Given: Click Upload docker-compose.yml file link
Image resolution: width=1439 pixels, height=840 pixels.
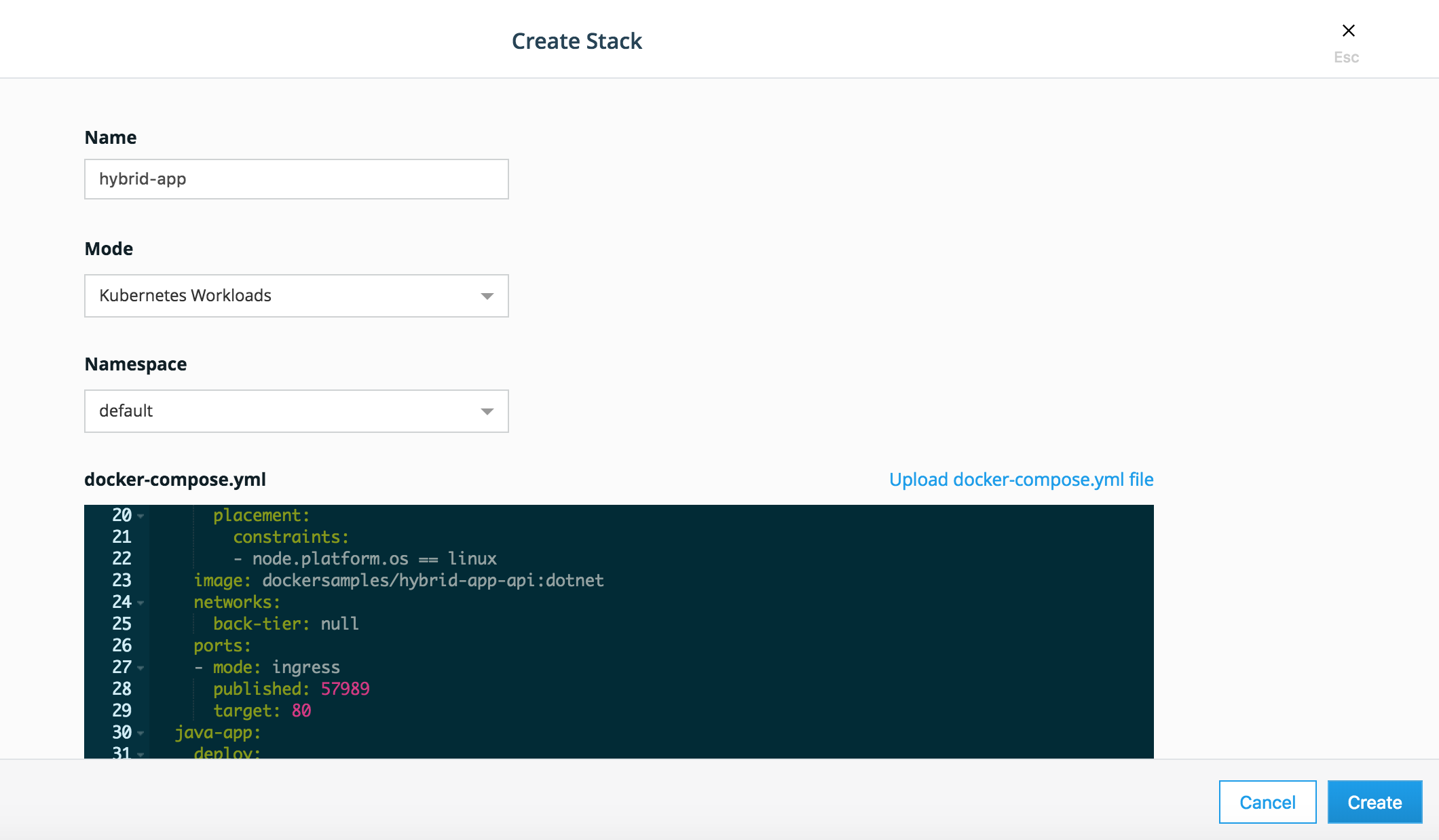Looking at the screenshot, I should [1021, 480].
